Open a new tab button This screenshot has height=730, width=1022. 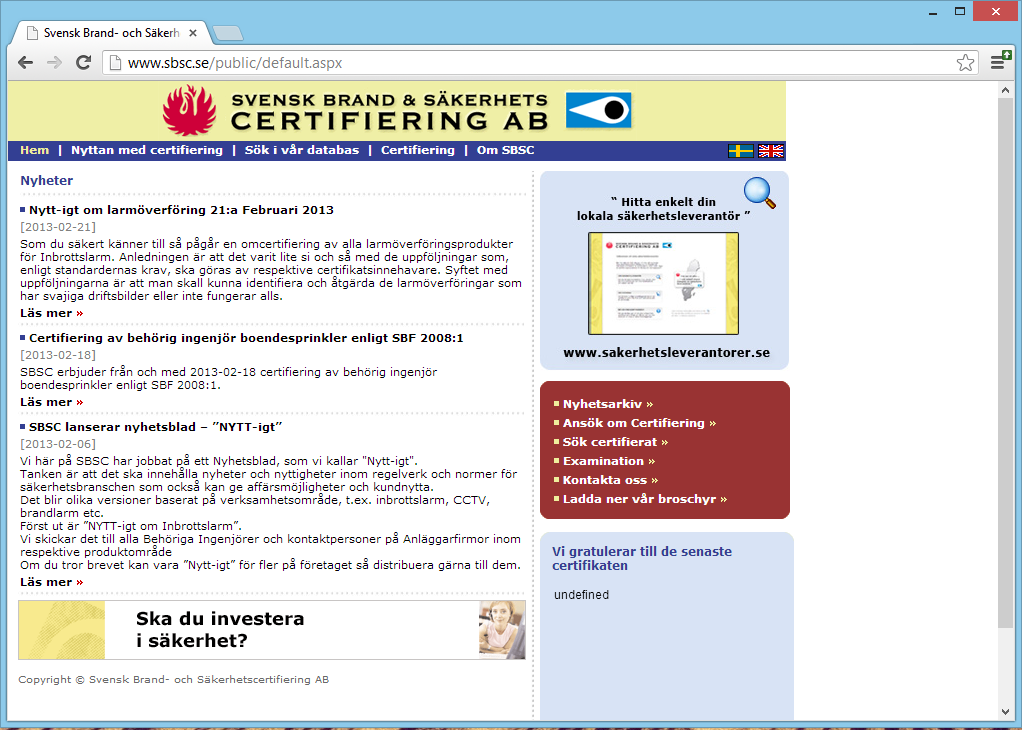[x=227, y=33]
